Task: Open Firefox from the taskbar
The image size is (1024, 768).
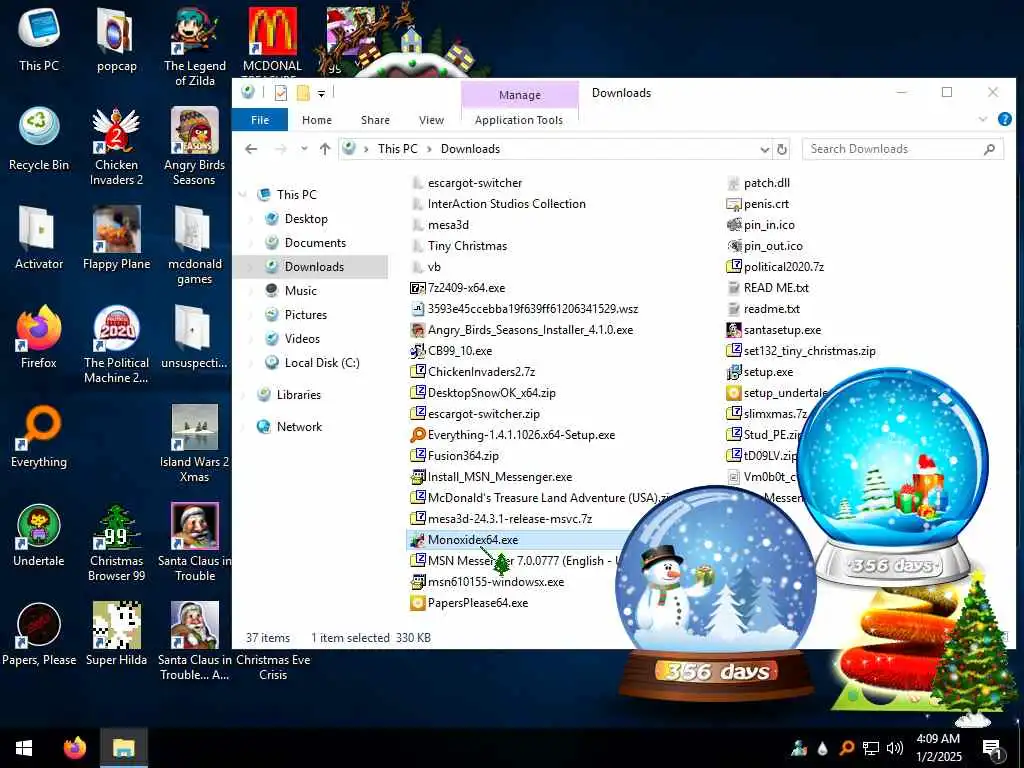Action: pos(74,748)
